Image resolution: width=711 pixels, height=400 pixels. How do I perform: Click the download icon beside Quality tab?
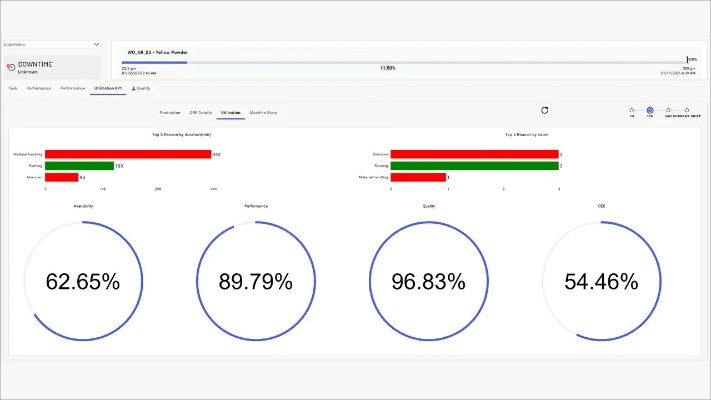(133, 88)
